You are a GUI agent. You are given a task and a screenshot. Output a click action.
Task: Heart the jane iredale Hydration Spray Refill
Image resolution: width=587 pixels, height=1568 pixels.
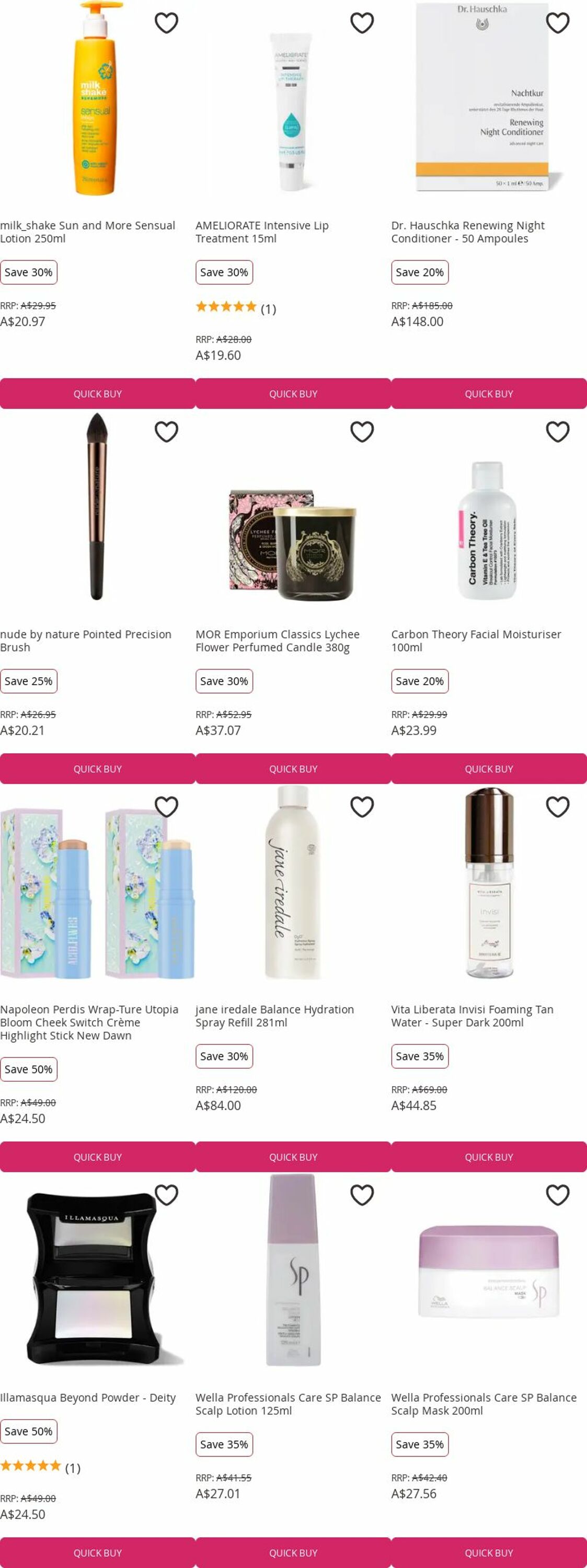tap(362, 806)
